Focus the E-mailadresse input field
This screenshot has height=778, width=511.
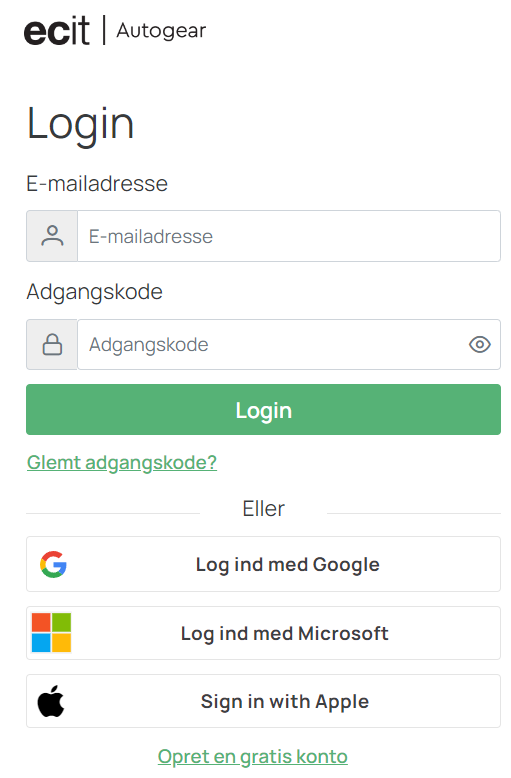click(x=289, y=236)
